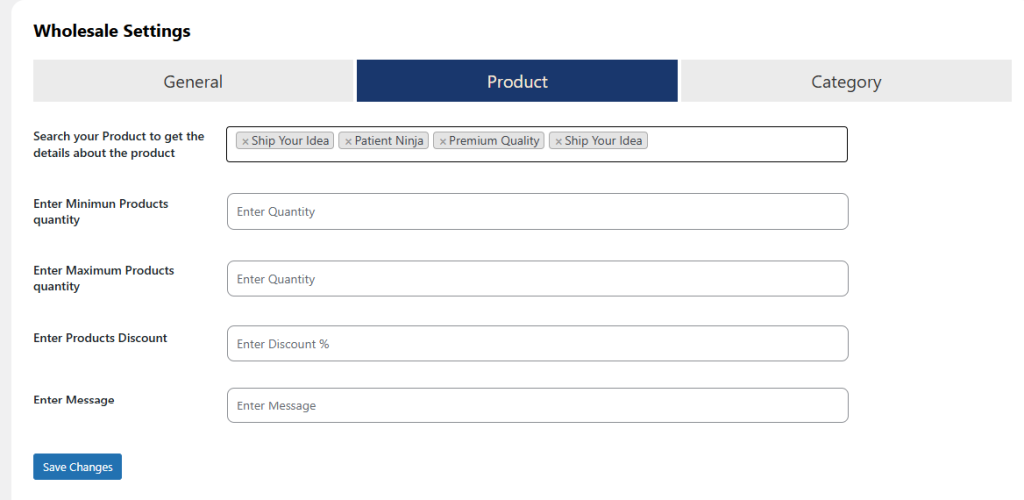Image resolution: width=1024 pixels, height=500 pixels.
Task: Remove the Patient Ninja product tag
Action: coord(348,142)
